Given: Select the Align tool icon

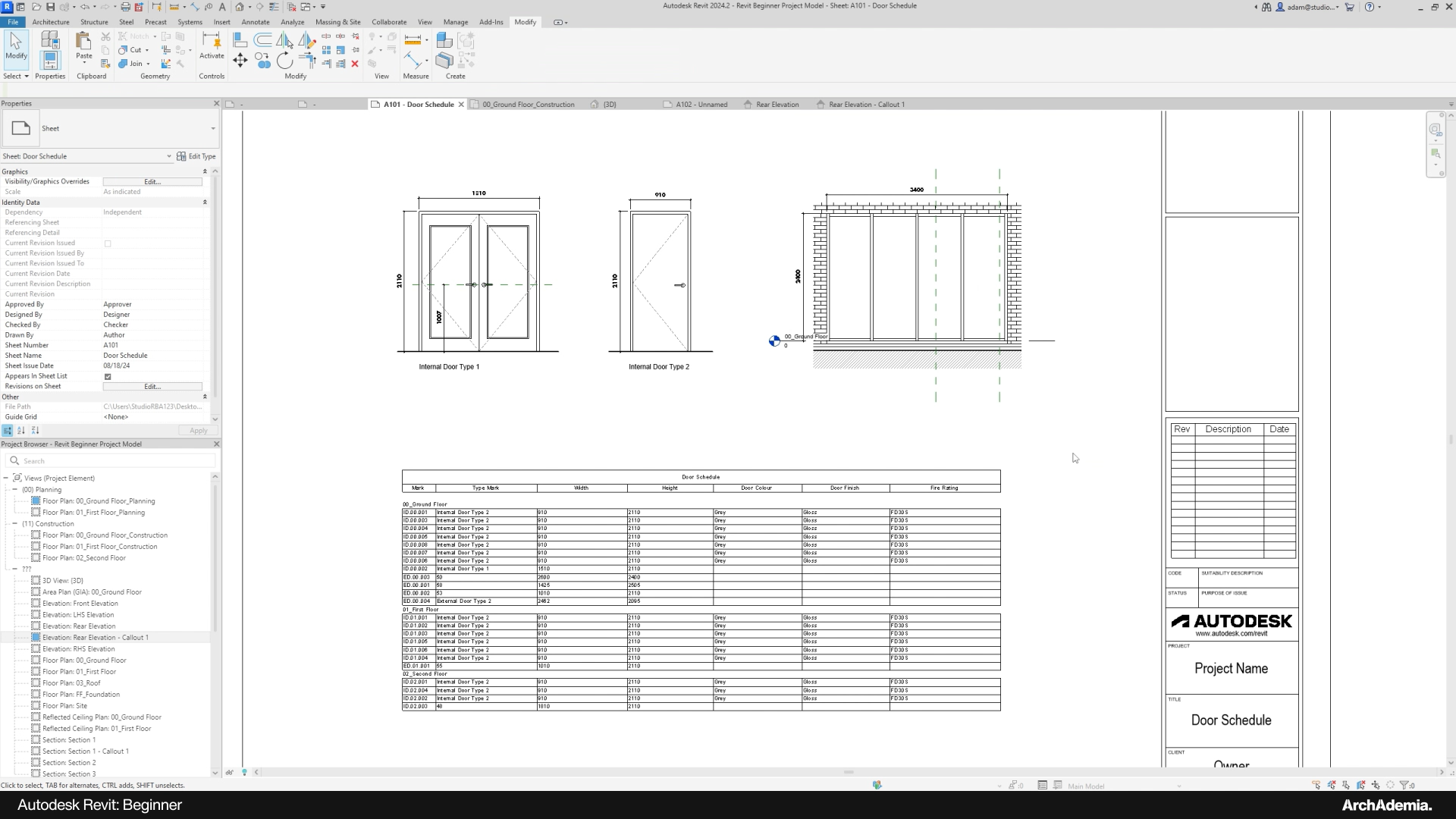Looking at the screenshot, I should tap(240, 40).
